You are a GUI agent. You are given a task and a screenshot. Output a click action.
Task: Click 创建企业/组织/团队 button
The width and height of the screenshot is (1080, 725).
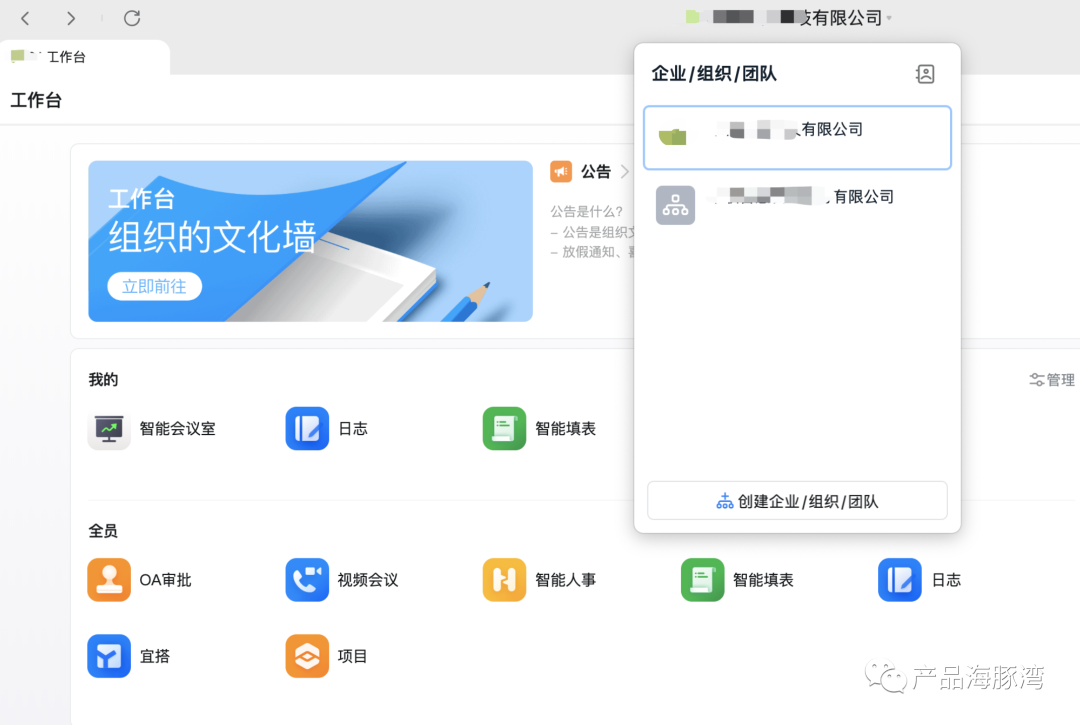pyautogui.click(x=797, y=501)
